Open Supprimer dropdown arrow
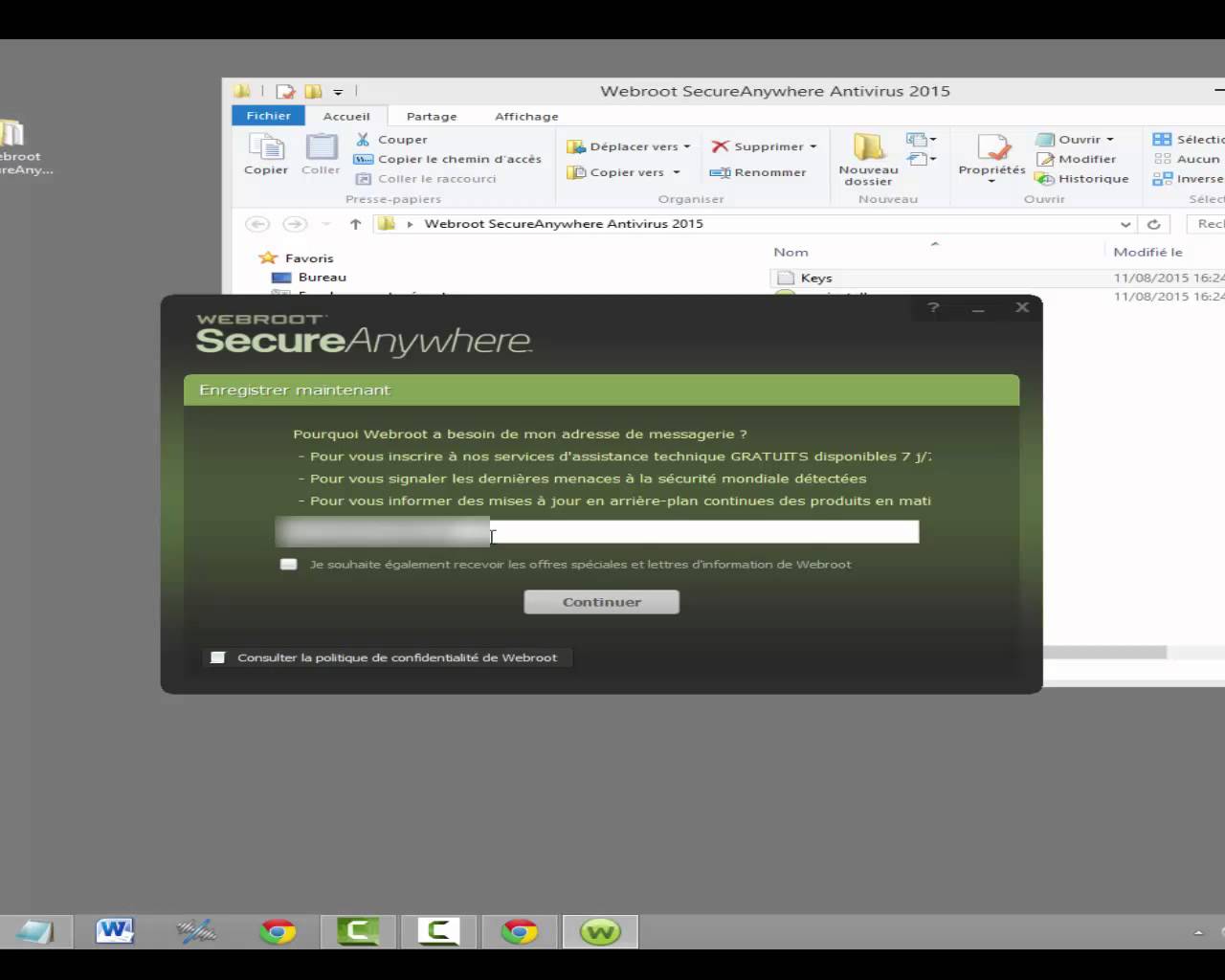The height and width of the screenshot is (980, 1225). coord(813,146)
